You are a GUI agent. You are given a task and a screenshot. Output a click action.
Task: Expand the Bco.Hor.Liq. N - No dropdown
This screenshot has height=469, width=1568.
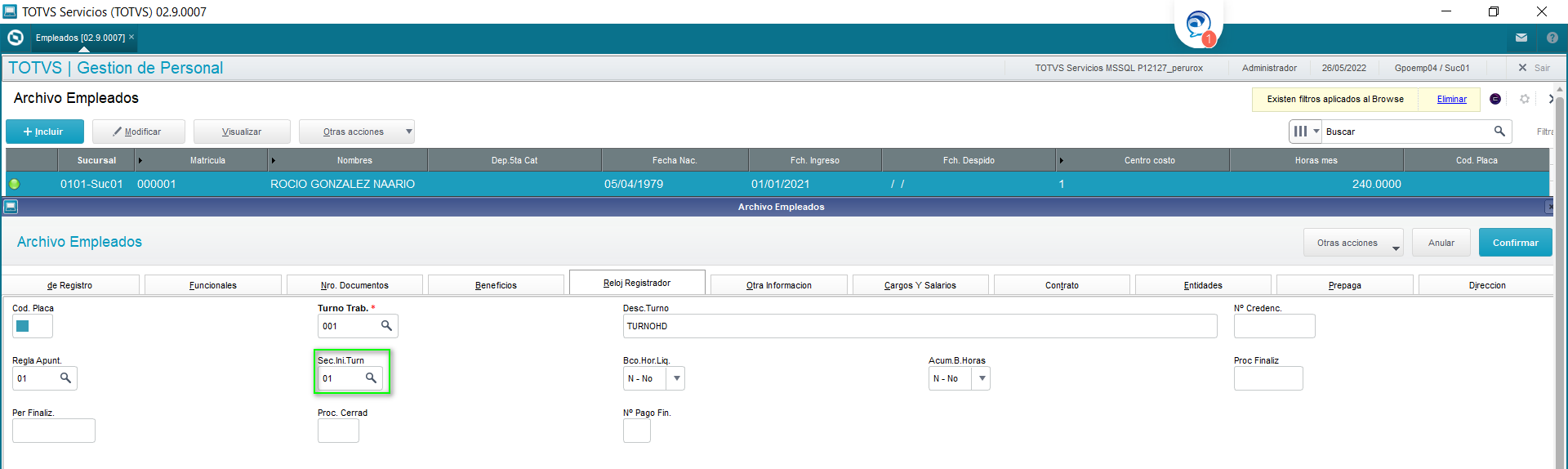675,378
